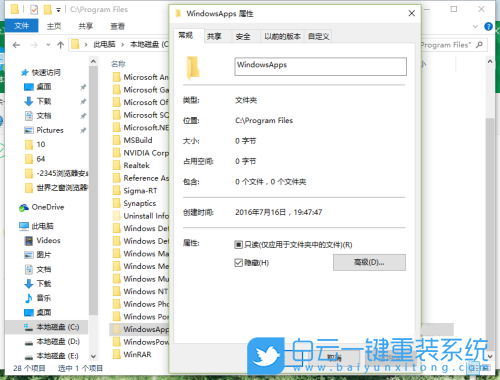Screen dimensions: 500x380
Task: Open the folder named 10
Action: pyautogui.click(x=41, y=144)
